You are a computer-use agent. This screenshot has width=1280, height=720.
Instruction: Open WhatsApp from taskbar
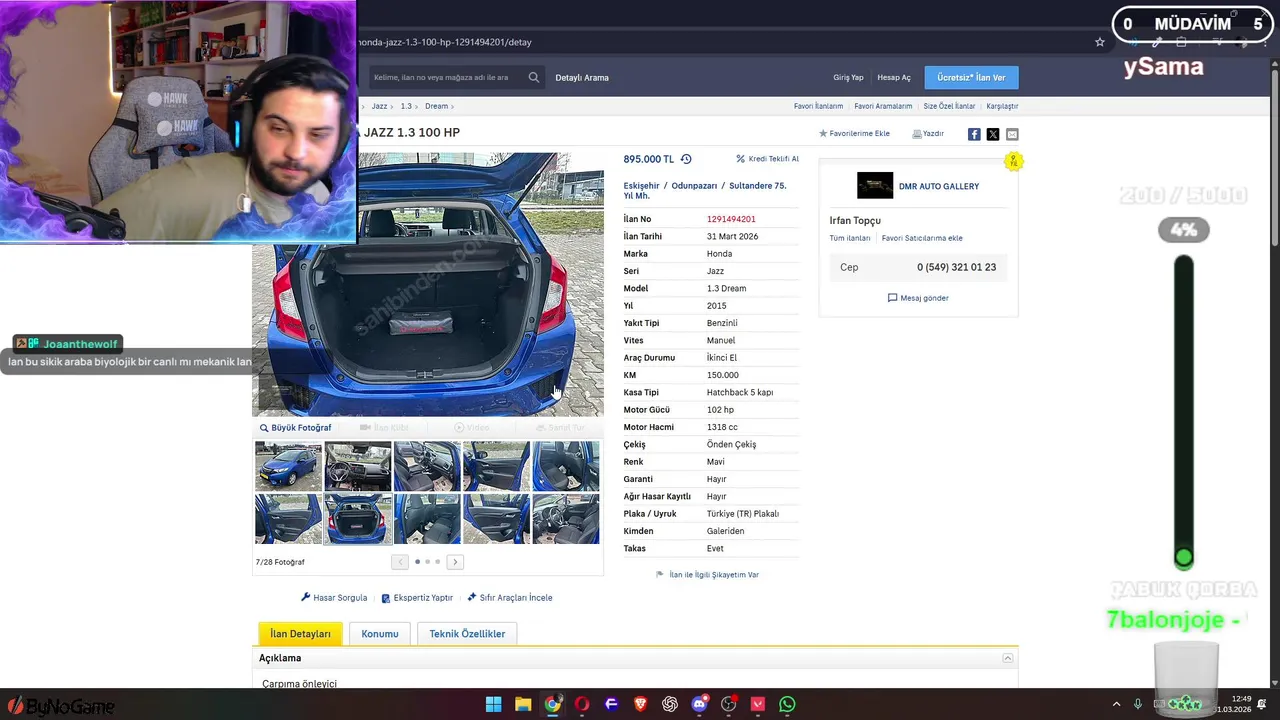pos(788,704)
